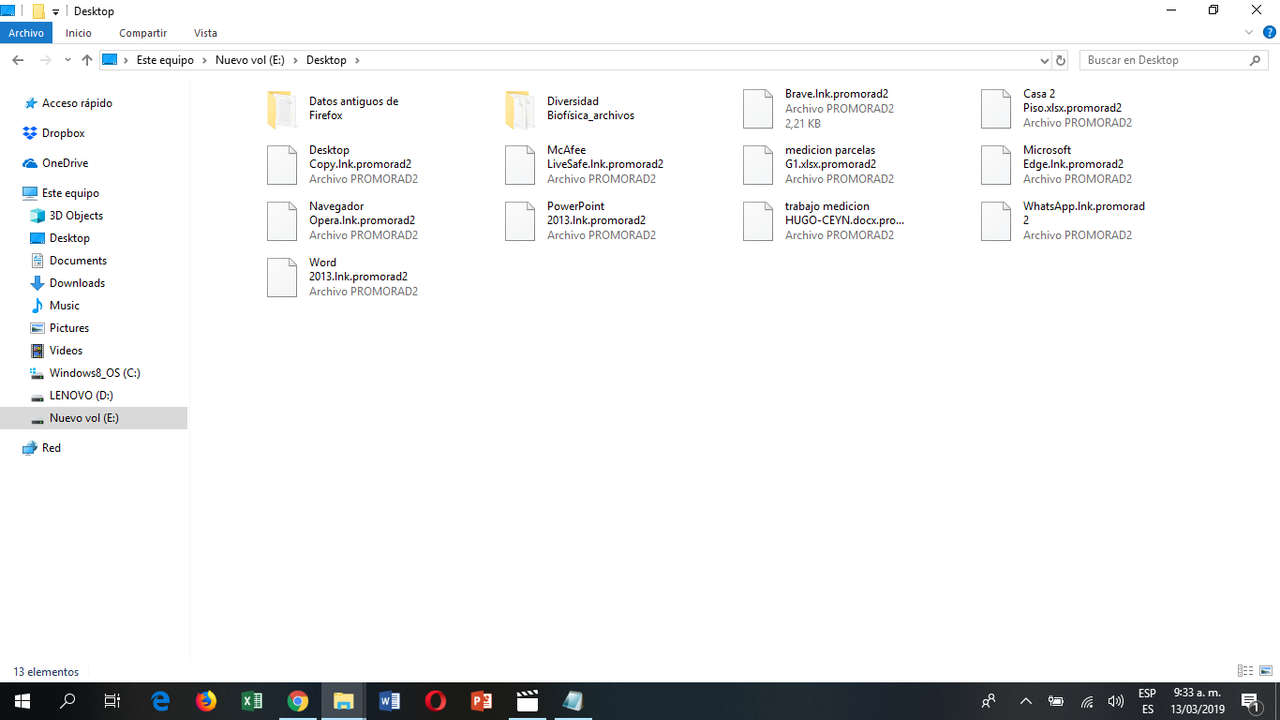Select the McAfee LiveSafe.lnk.promorad2 file

click(x=583, y=165)
